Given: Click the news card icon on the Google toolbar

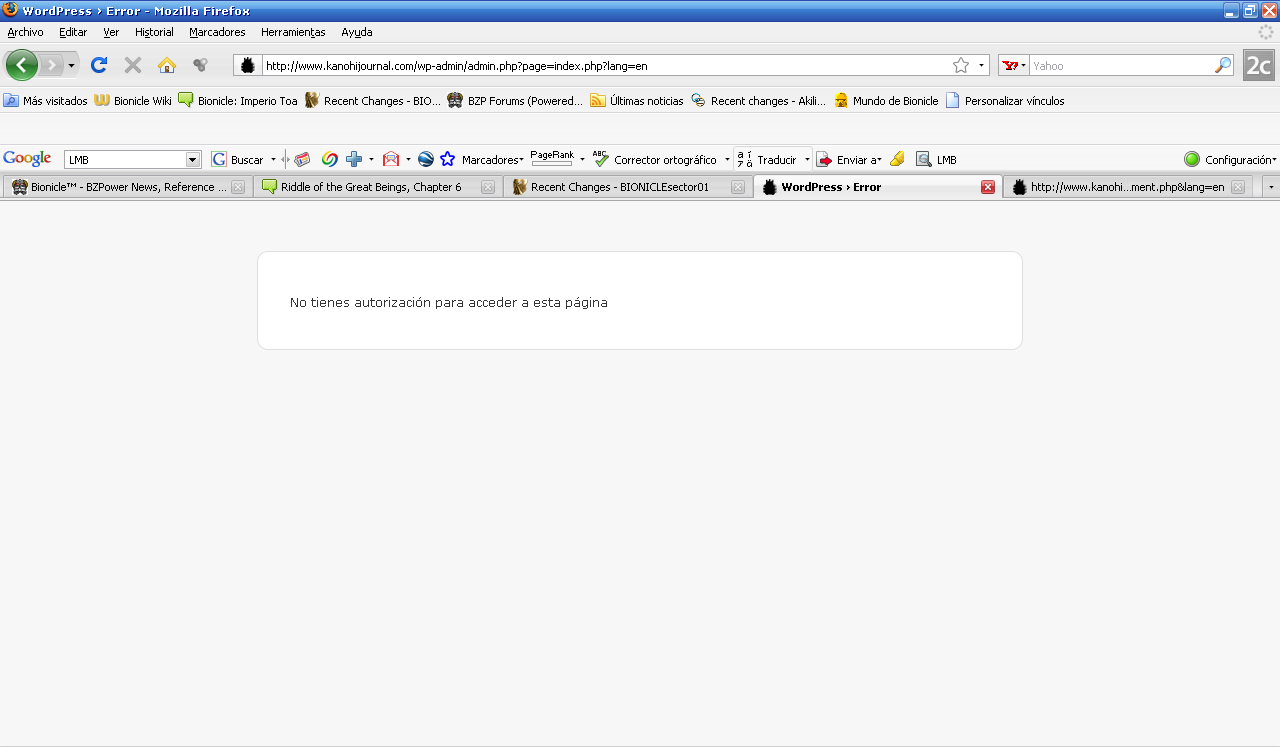Looking at the screenshot, I should (x=302, y=159).
